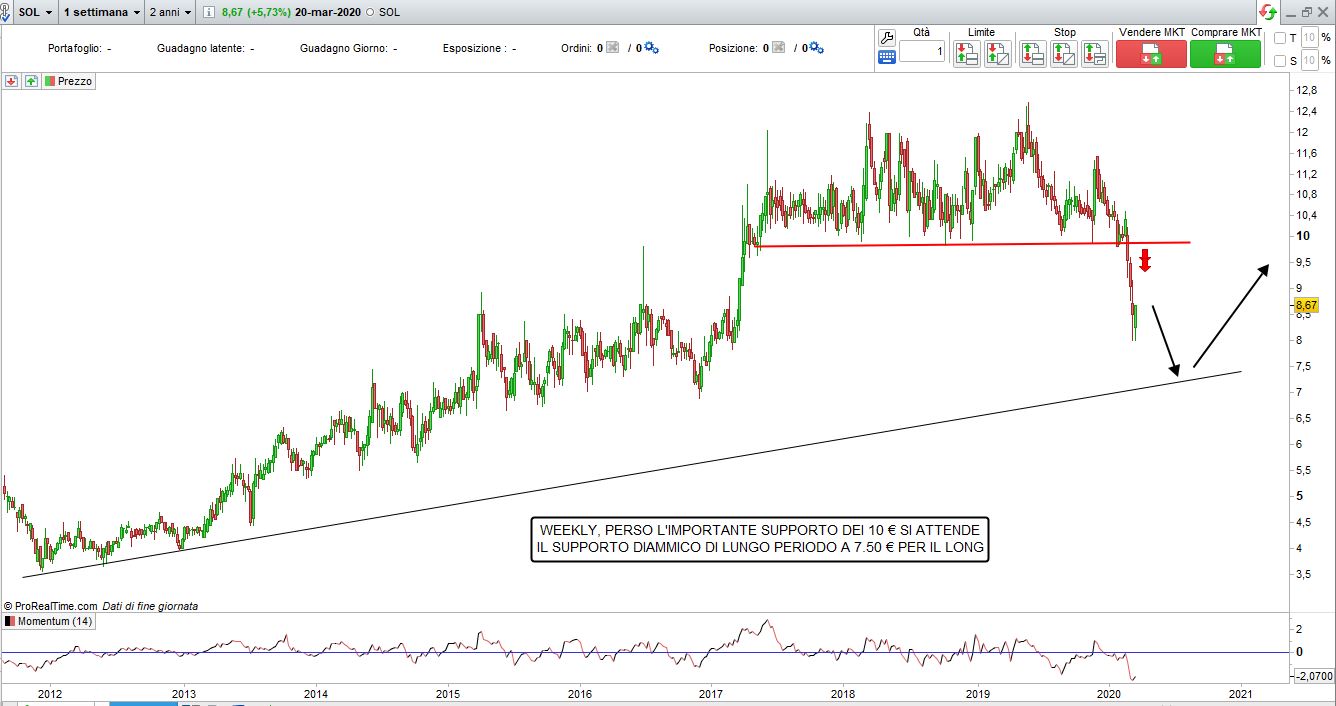Click the first Stop order icon
1336x706 pixels.
pos(1033,54)
